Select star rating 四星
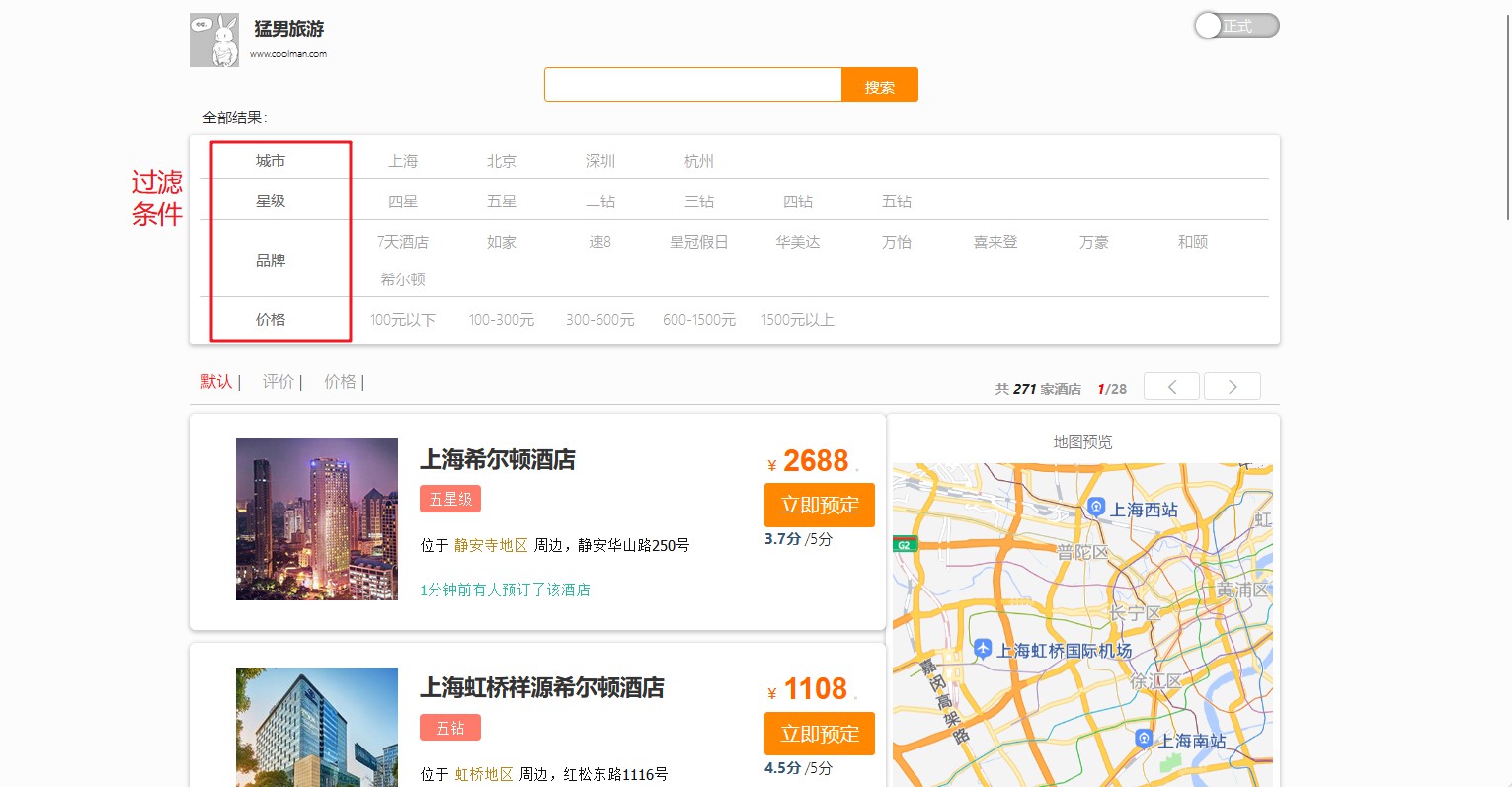Viewport: 1512px width, 787px height. click(403, 201)
